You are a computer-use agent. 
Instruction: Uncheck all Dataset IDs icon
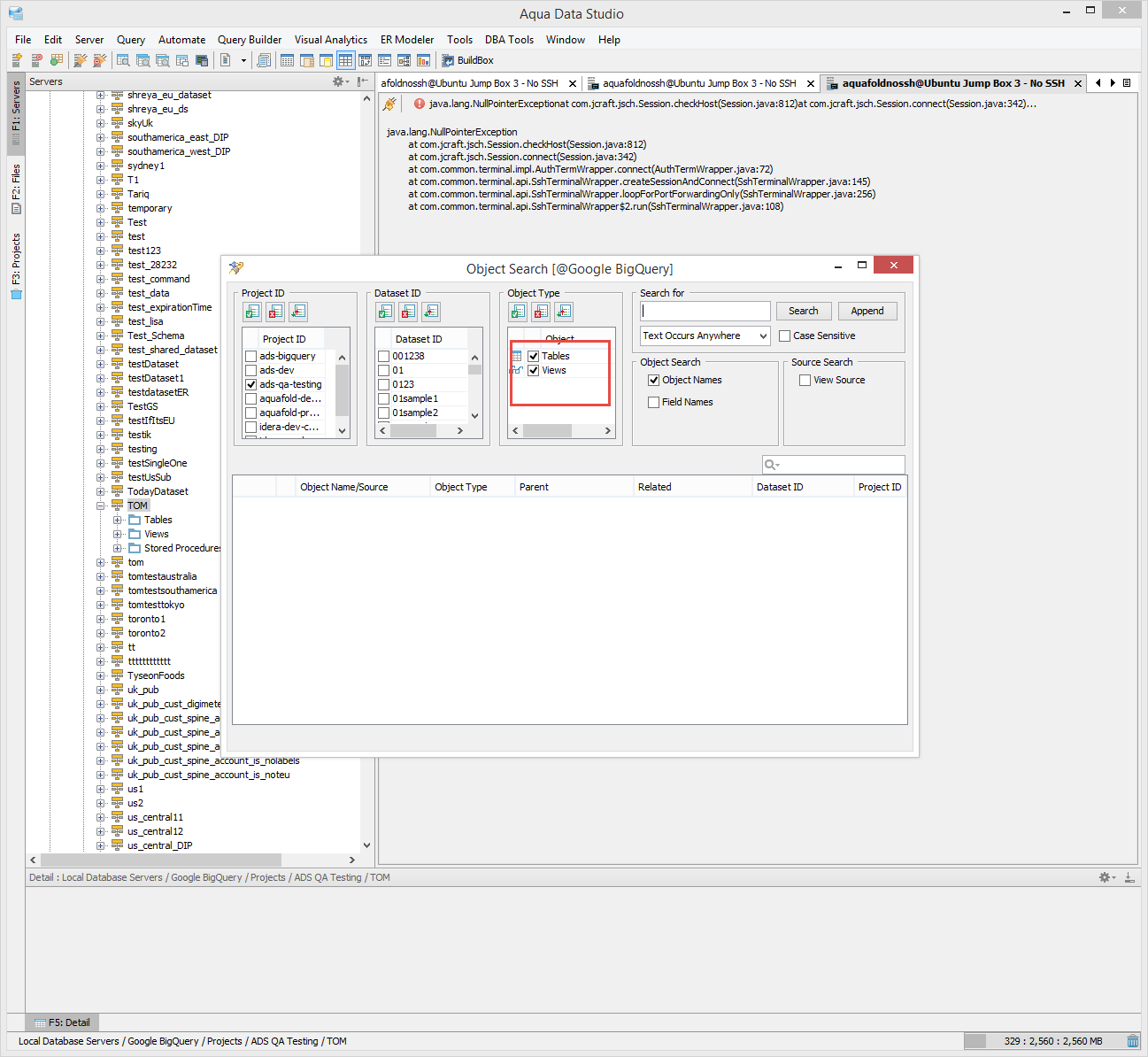tap(408, 312)
